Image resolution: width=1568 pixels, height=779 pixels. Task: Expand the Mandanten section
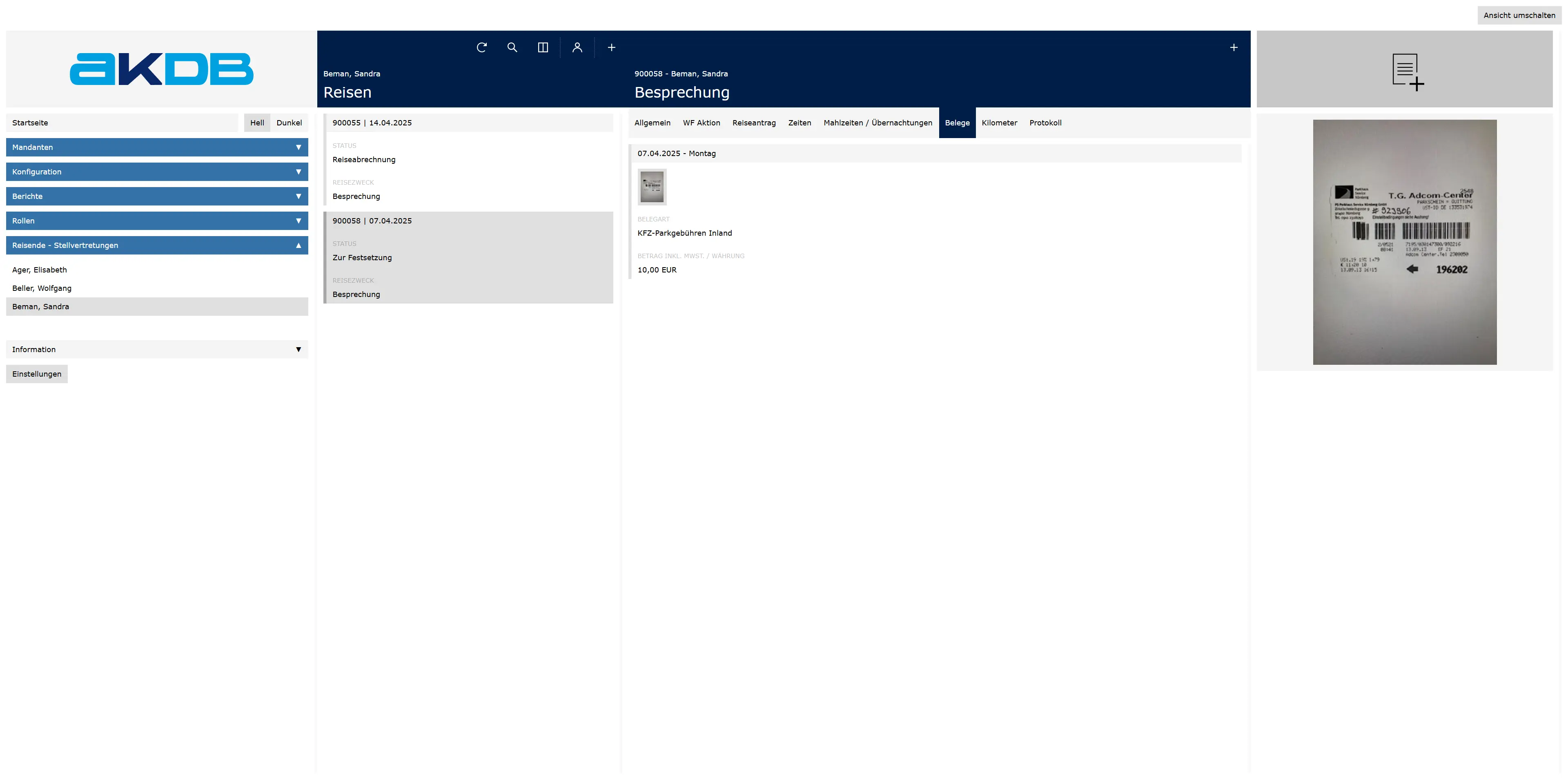pos(157,147)
